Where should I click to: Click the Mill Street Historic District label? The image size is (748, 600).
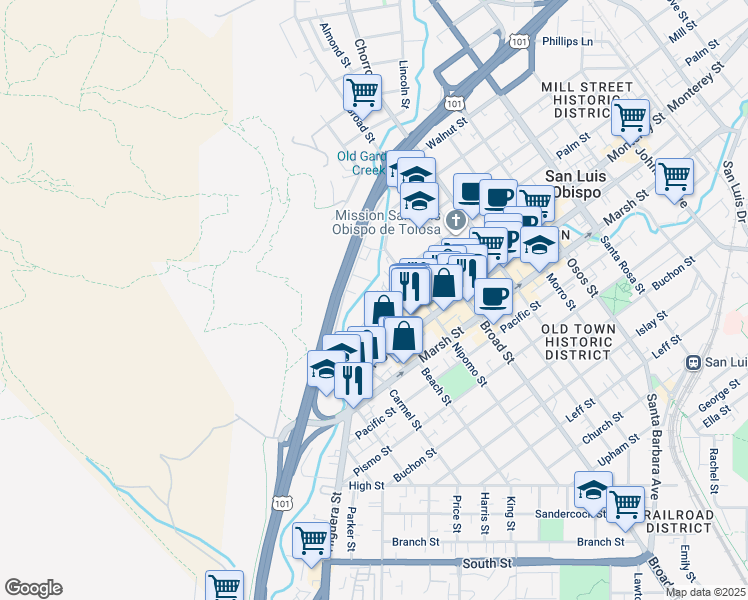coord(587,100)
